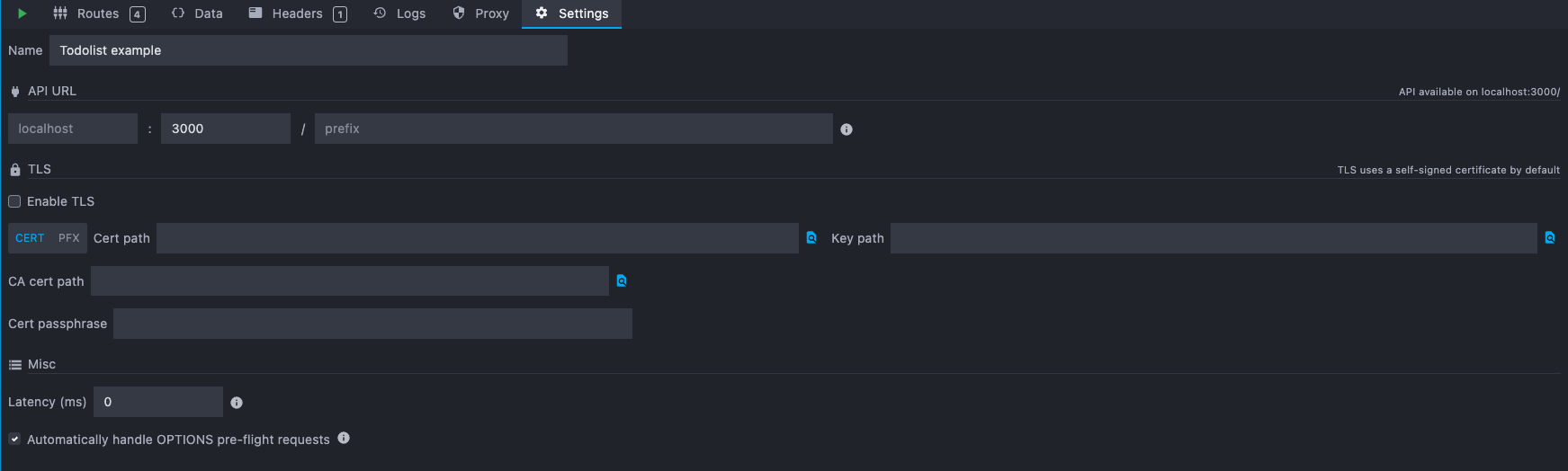The image size is (1568, 471).
Task: Browse for the Key path file
Action: (x=1549, y=238)
